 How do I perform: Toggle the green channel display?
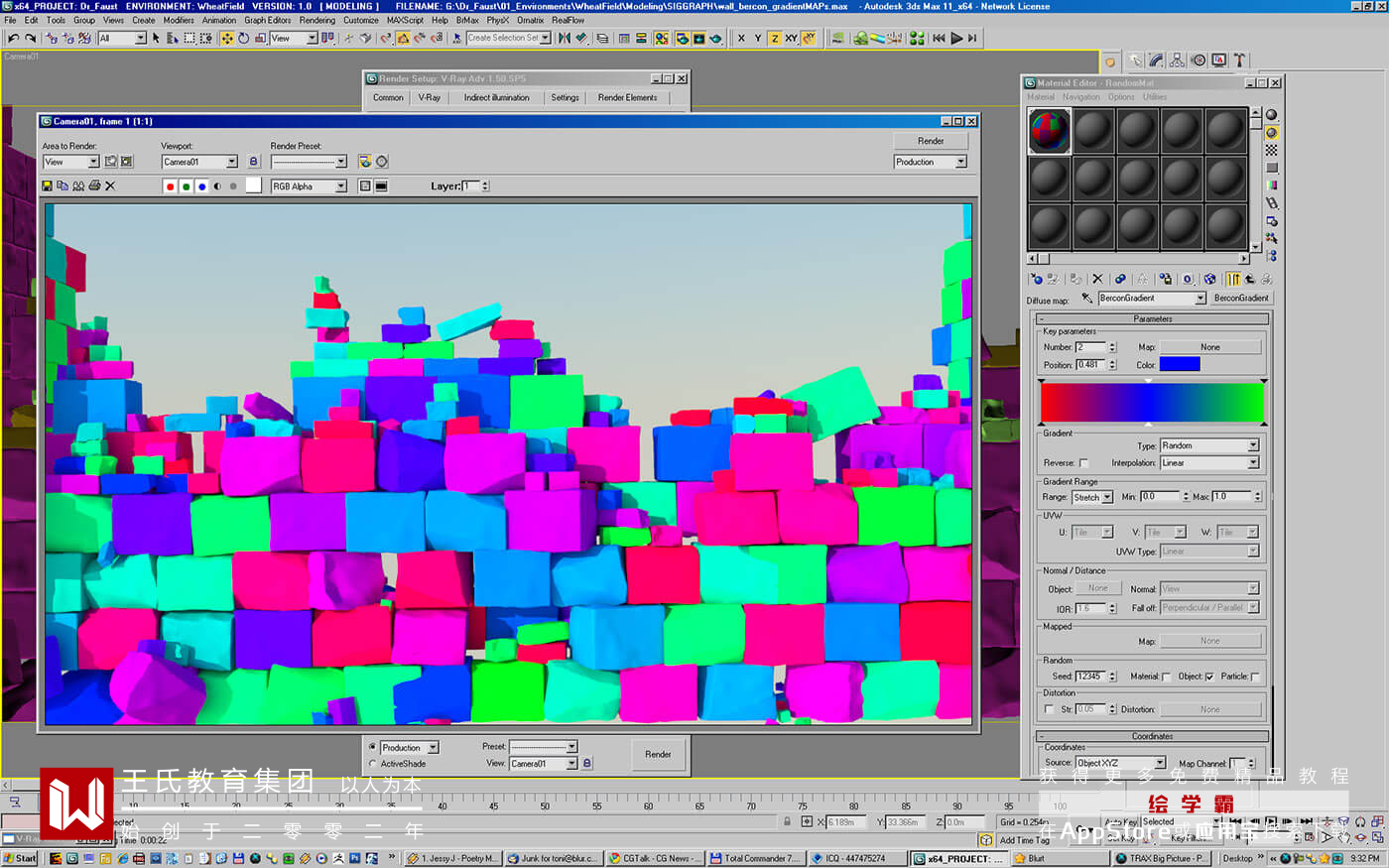pyautogui.click(x=186, y=186)
